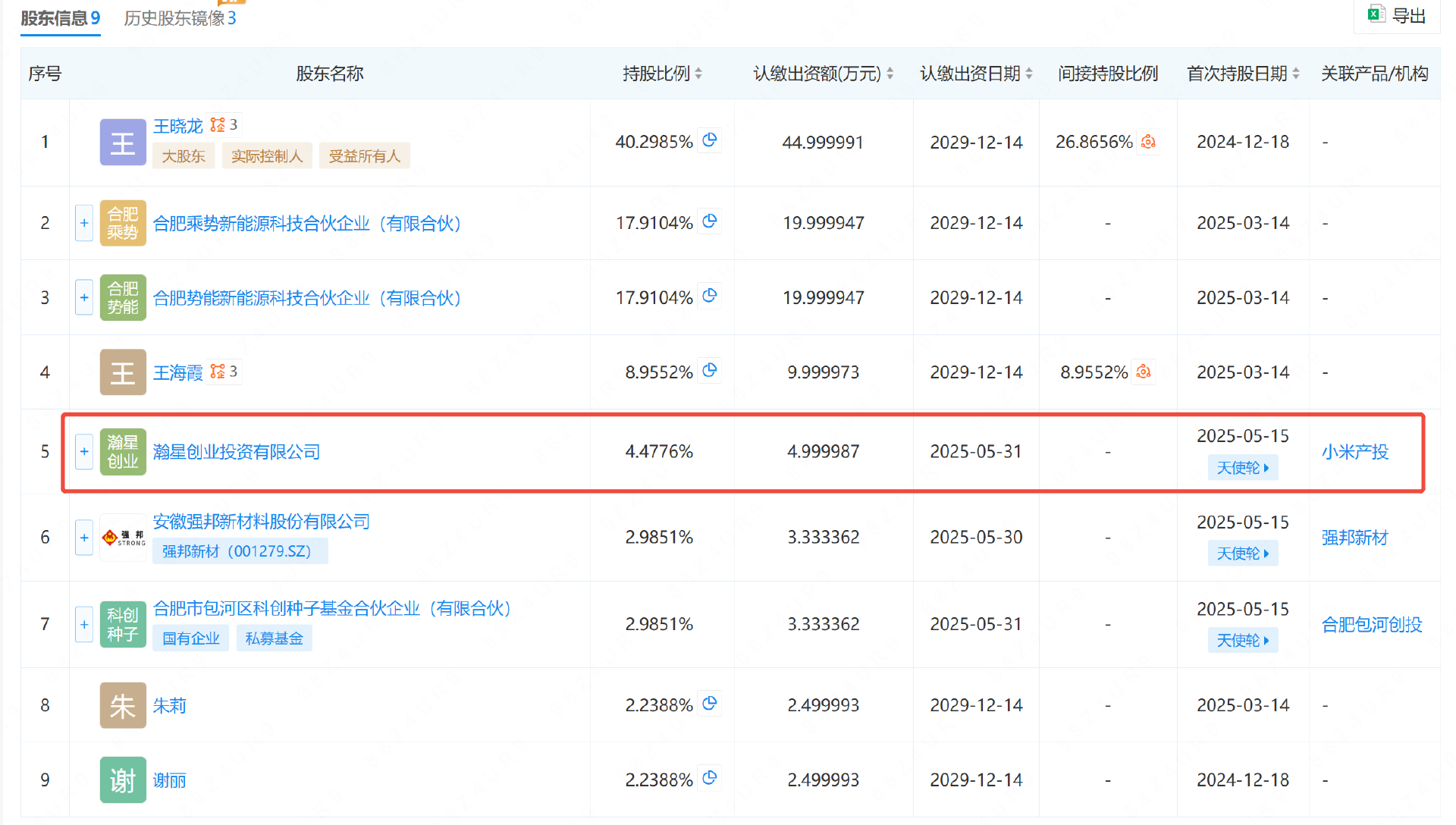Click the Excel icon beside 导出
This screenshot has width=1456, height=825.
coord(1376,14)
